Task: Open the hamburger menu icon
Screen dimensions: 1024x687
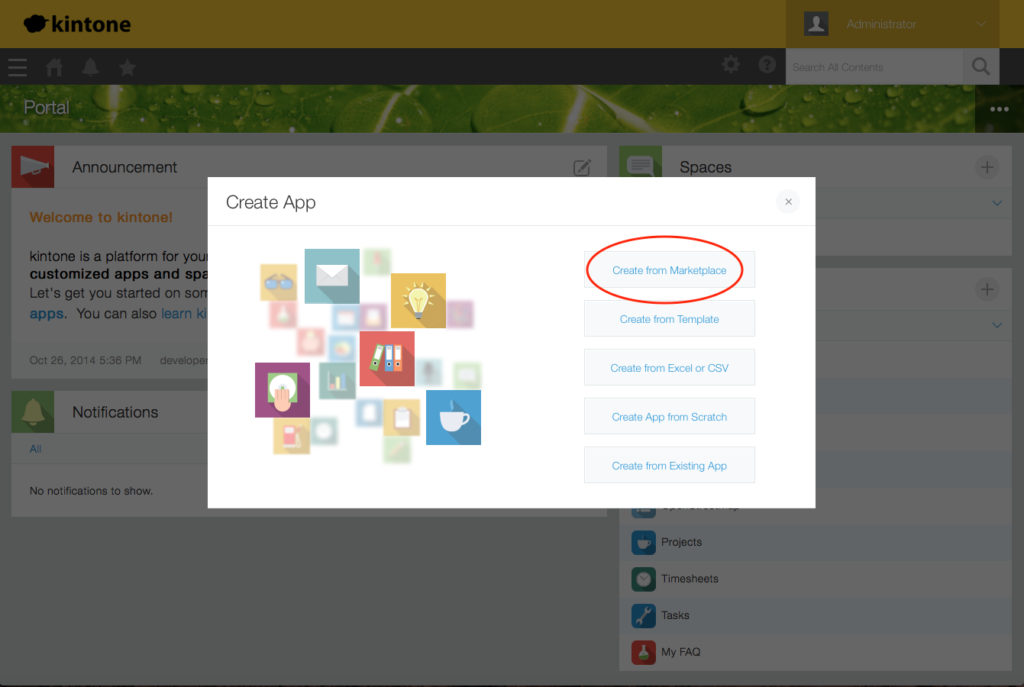Action: [17, 67]
